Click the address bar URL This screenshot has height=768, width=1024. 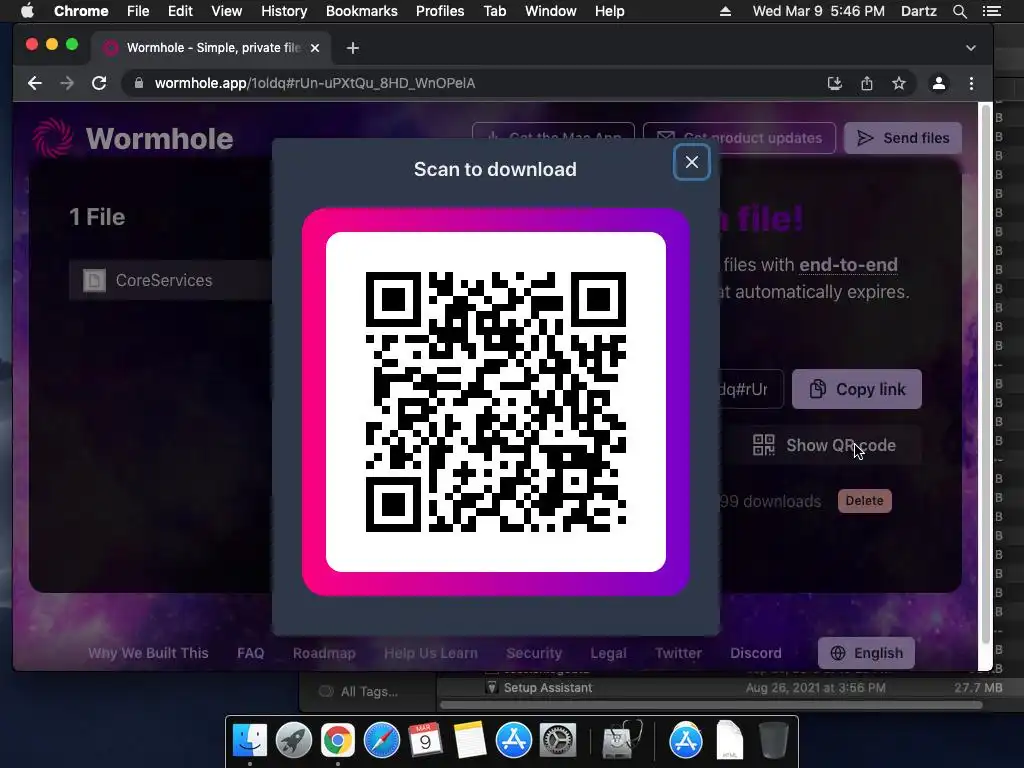point(315,83)
